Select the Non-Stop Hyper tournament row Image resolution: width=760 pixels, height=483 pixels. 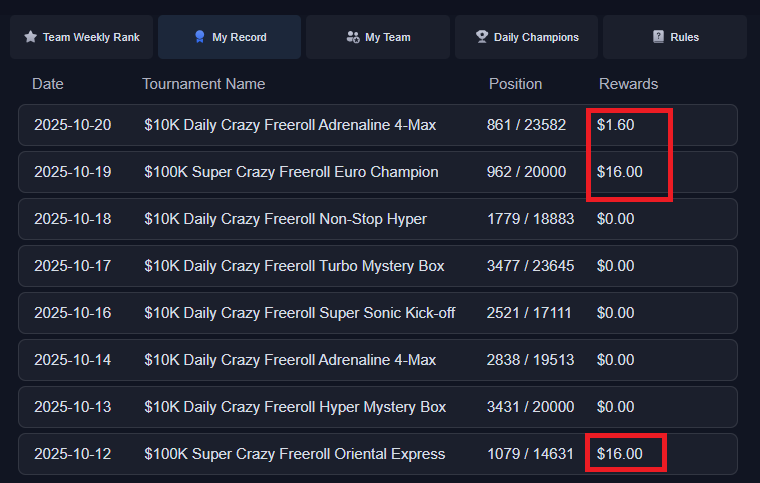377,219
